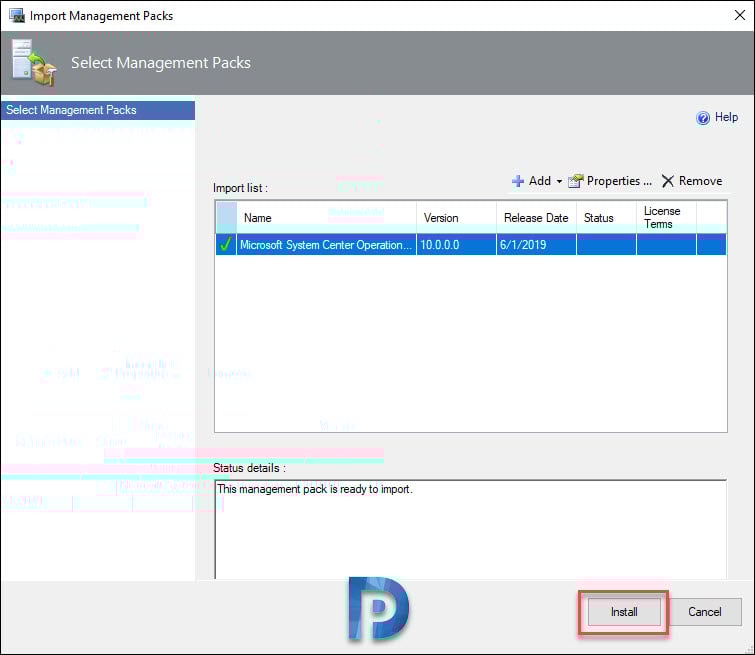Sort by the Name column header
Viewport: 755px width, 655px height.
coord(326,218)
